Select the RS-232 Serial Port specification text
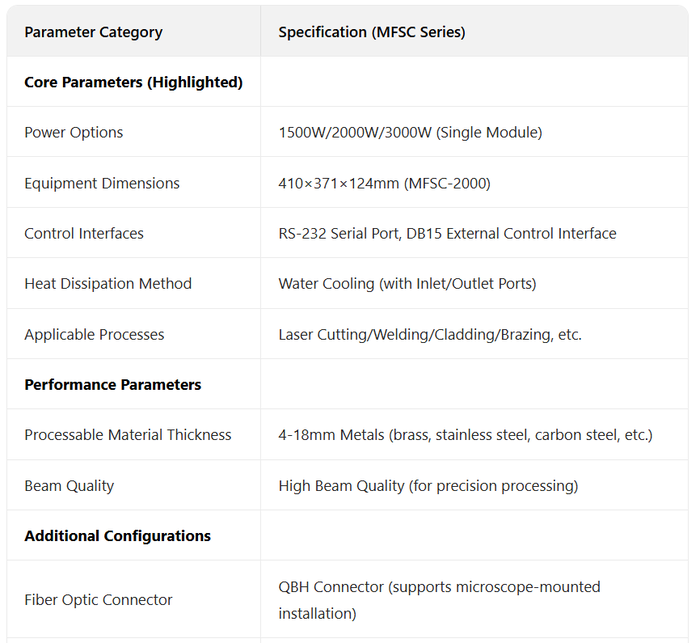The width and height of the screenshot is (700, 643). coord(447,233)
